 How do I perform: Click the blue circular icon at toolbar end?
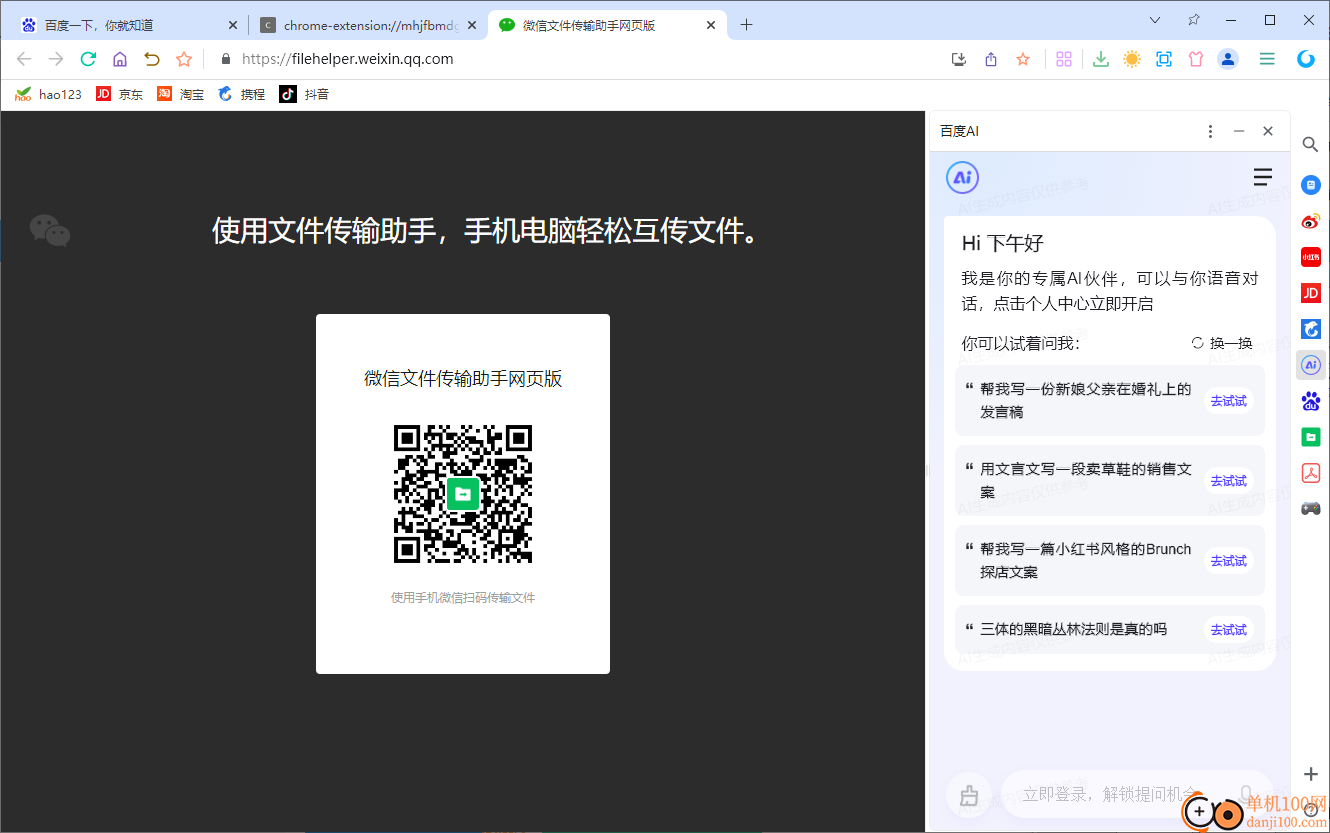(1306, 59)
